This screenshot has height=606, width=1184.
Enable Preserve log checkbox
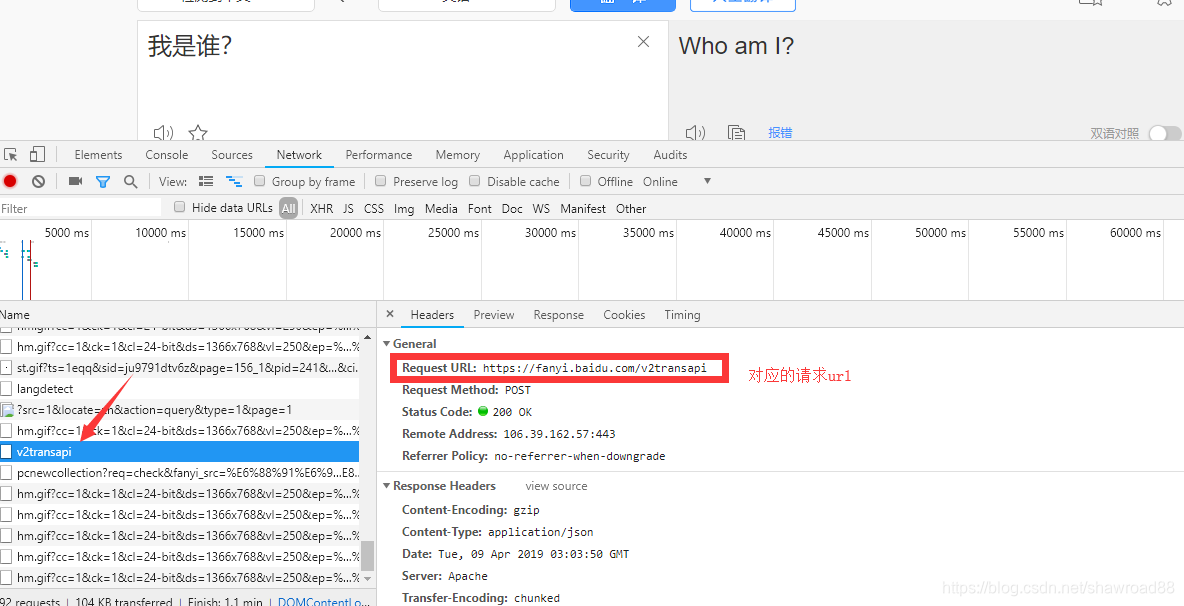(381, 181)
